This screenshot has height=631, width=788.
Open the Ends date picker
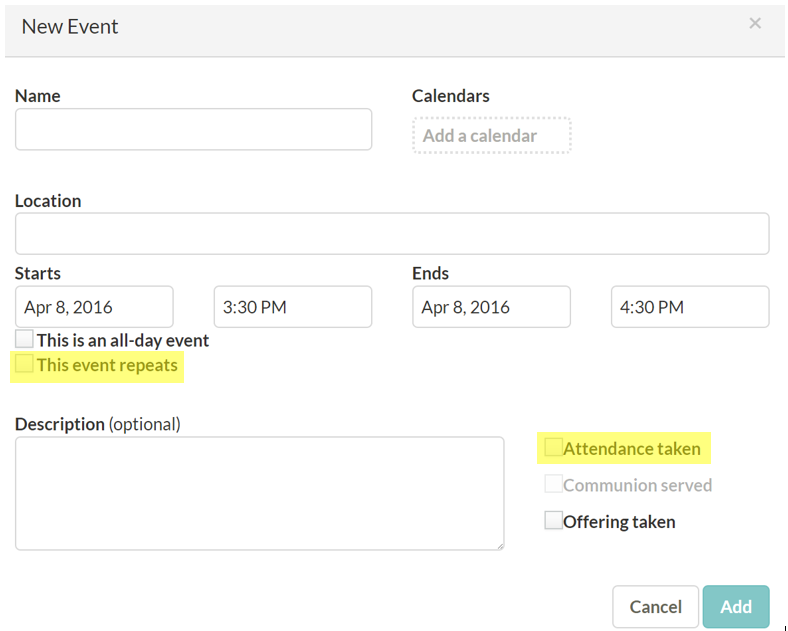tap(491, 307)
